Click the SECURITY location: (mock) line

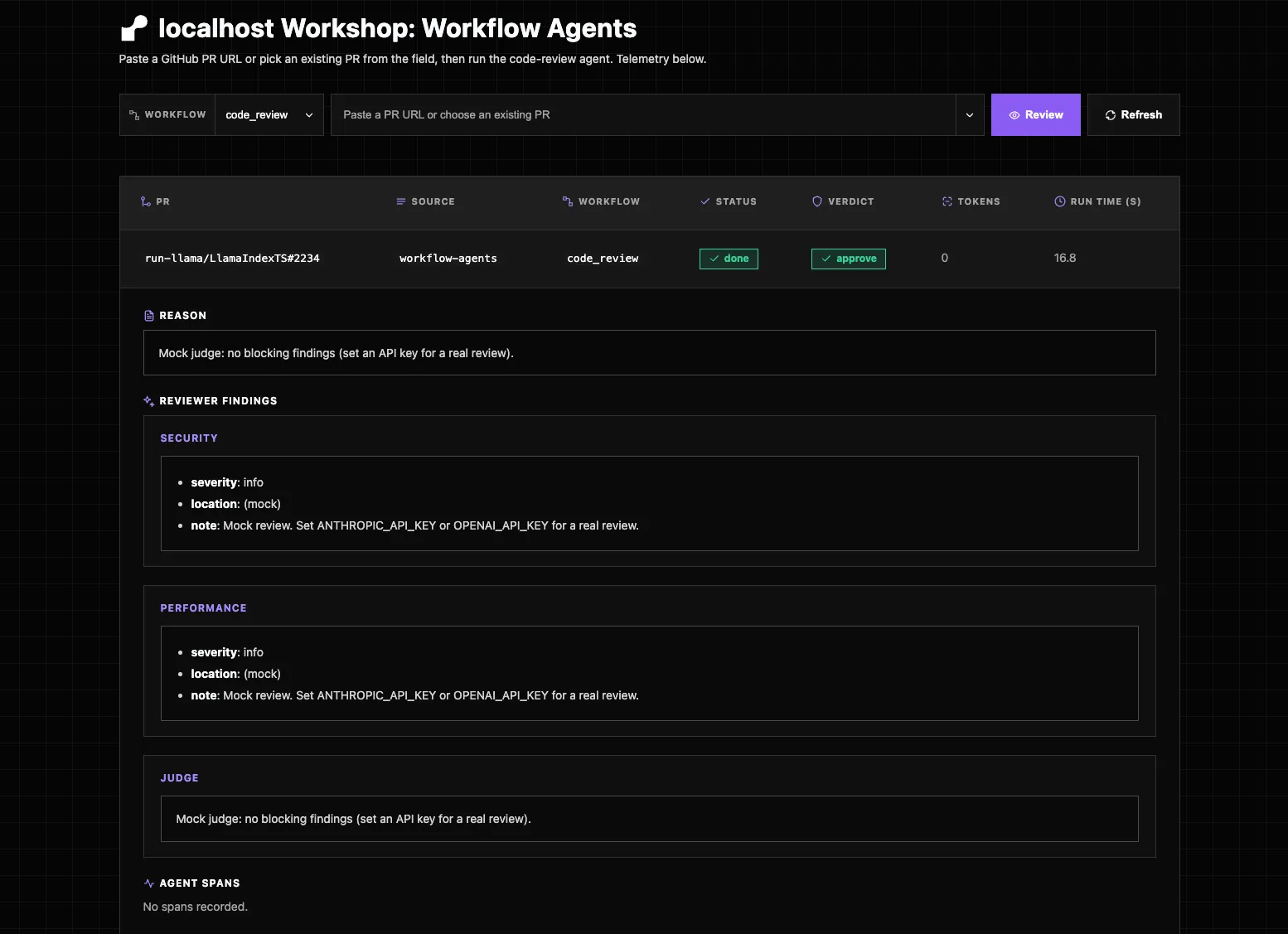(x=235, y=504)
